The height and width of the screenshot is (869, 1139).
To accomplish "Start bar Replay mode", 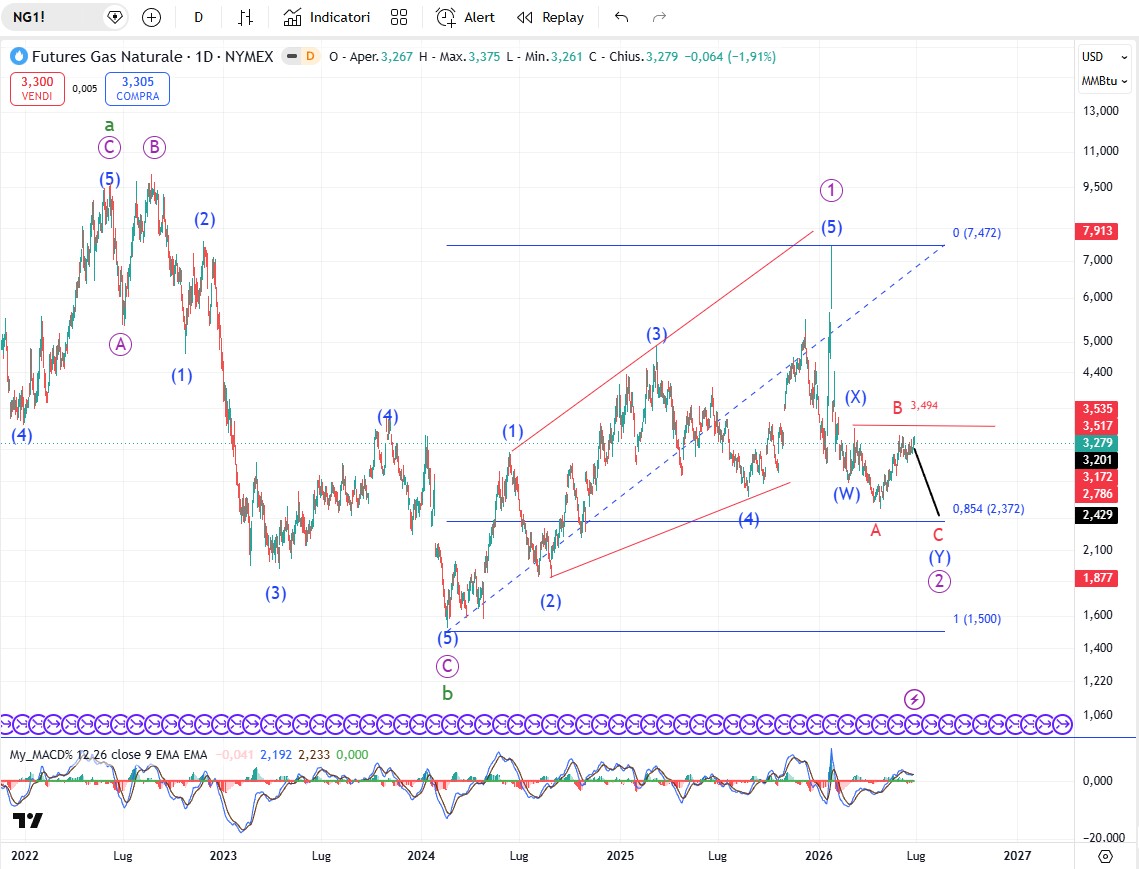I will [551, 17].
